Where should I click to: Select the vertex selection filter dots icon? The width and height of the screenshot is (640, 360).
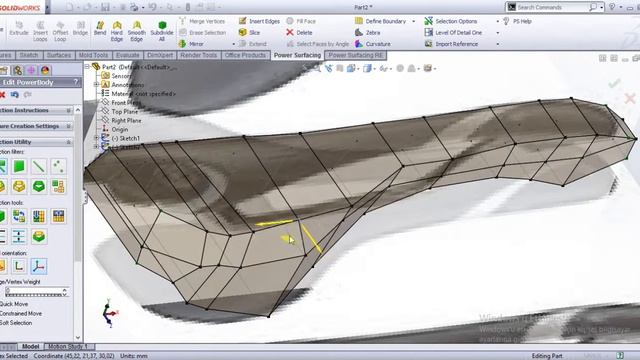pos(58,166)
